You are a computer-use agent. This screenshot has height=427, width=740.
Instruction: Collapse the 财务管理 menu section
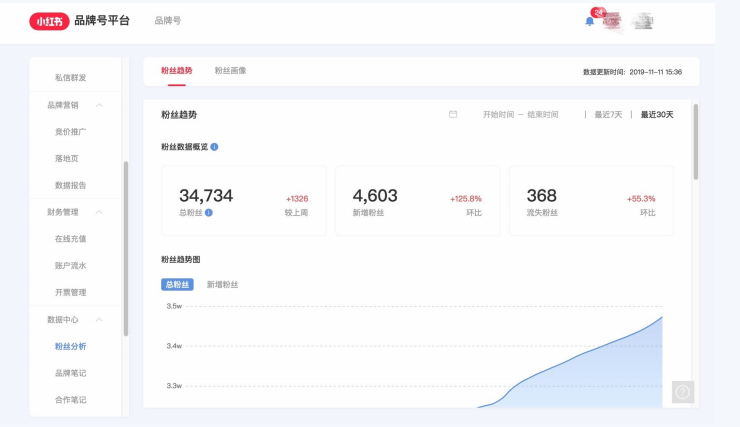[99, 212]
